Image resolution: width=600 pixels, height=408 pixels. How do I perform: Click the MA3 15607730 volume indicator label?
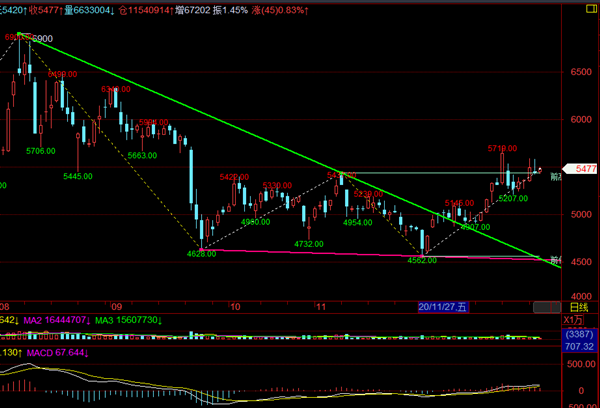[128, 320]
